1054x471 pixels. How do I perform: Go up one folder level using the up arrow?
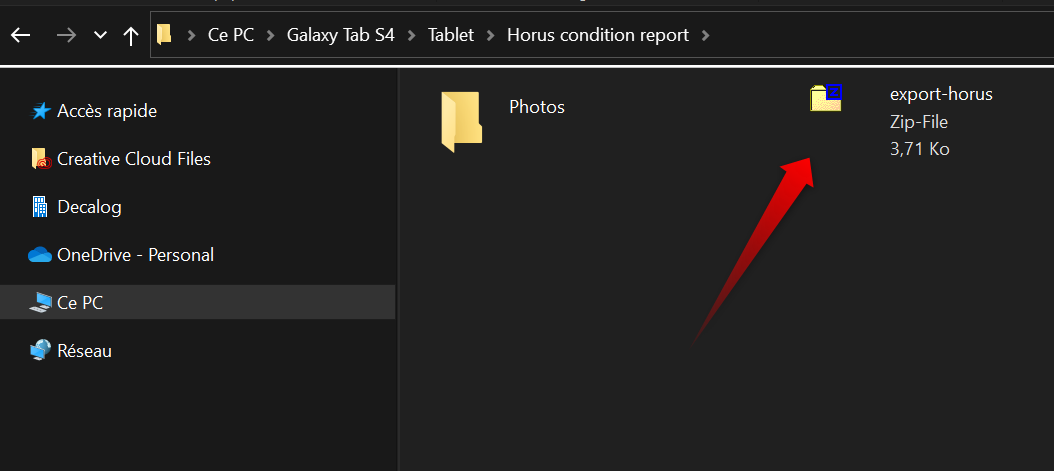130,35
